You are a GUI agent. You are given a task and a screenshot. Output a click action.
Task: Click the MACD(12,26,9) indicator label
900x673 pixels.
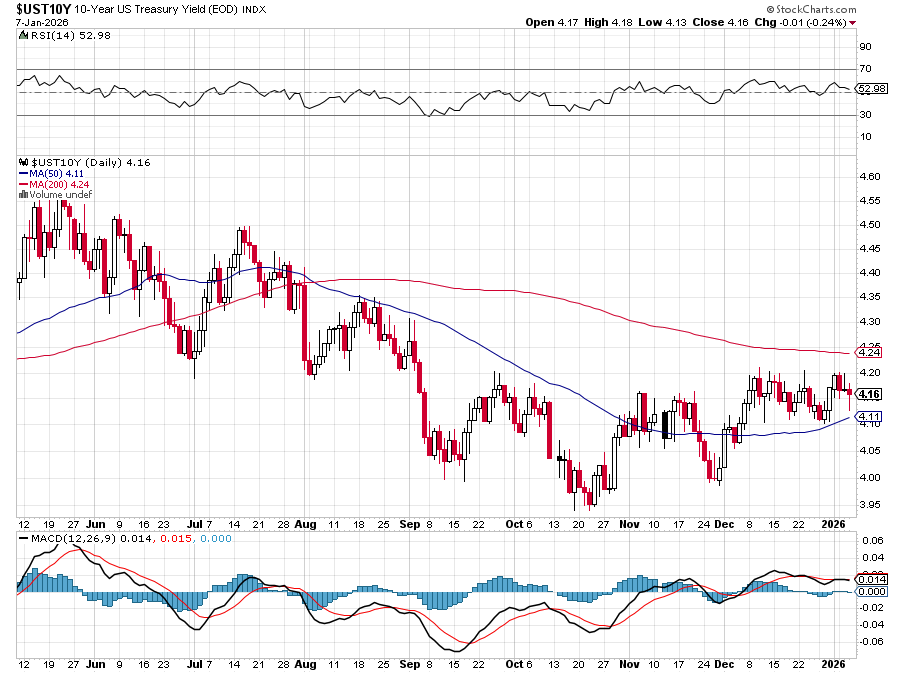[65, 541]
